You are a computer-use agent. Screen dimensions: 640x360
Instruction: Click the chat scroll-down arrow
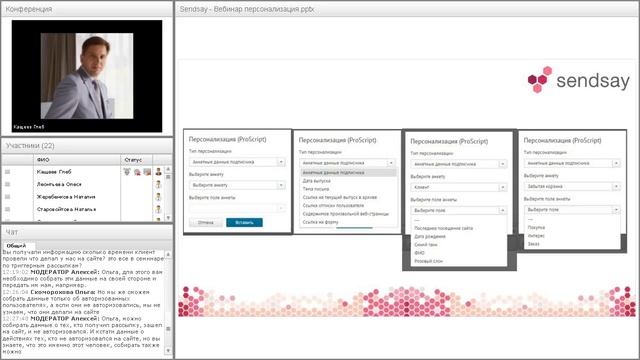168,351
